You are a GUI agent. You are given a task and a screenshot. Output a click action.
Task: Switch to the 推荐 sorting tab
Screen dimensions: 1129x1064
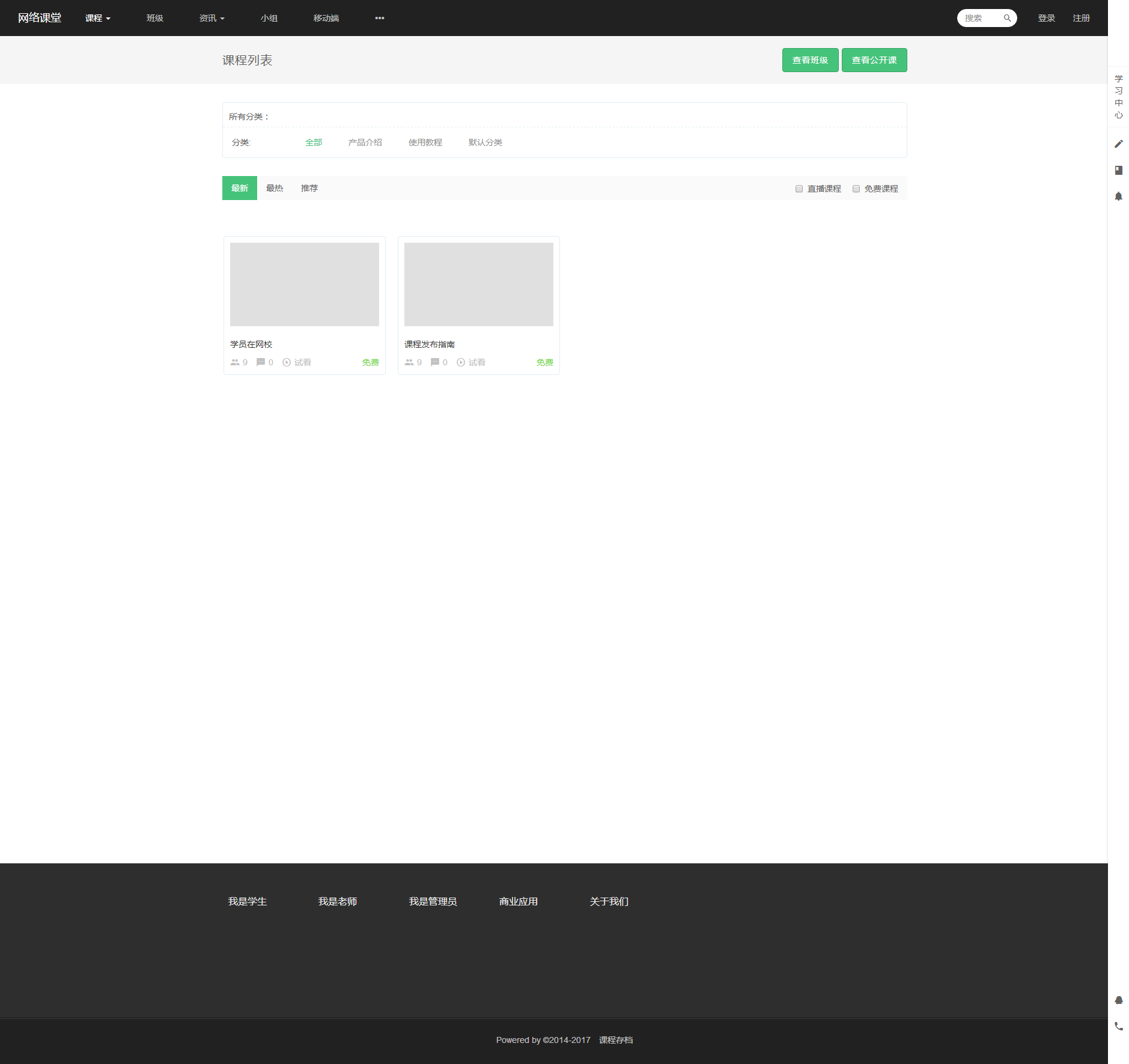coord(309,188)
